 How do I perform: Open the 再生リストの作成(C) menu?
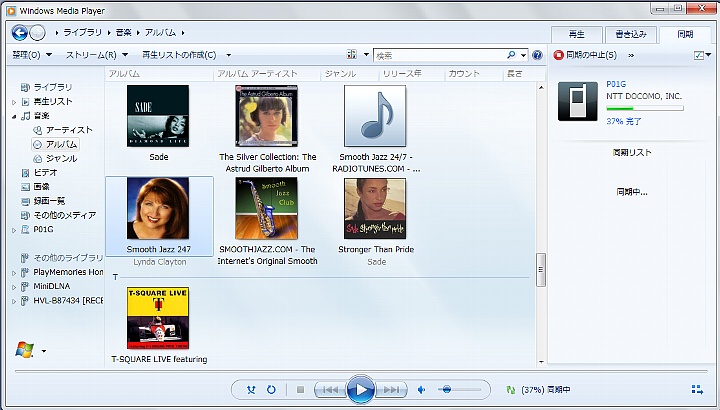click(179, 55)
